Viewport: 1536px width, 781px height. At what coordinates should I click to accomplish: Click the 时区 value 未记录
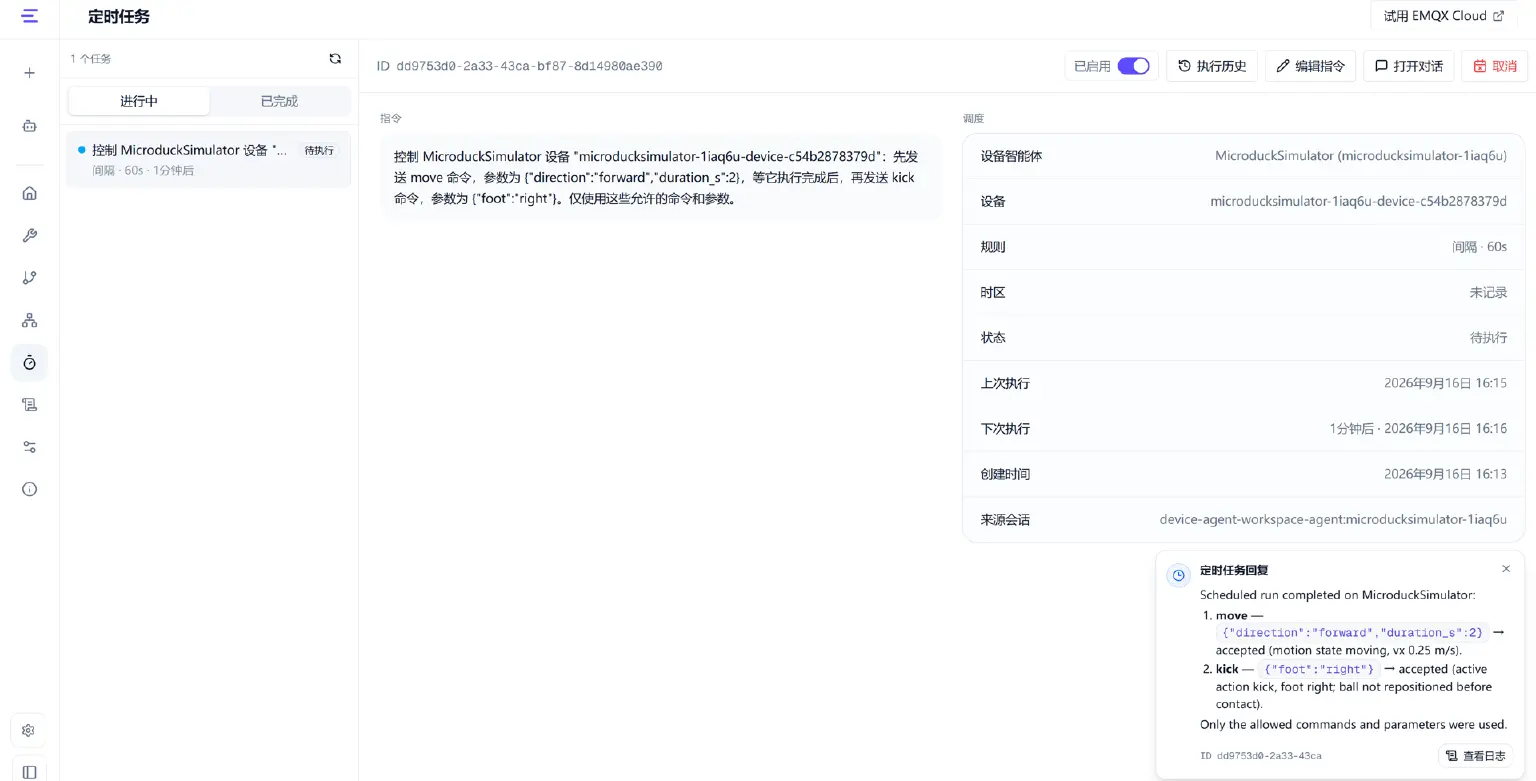coord(1488,292)
